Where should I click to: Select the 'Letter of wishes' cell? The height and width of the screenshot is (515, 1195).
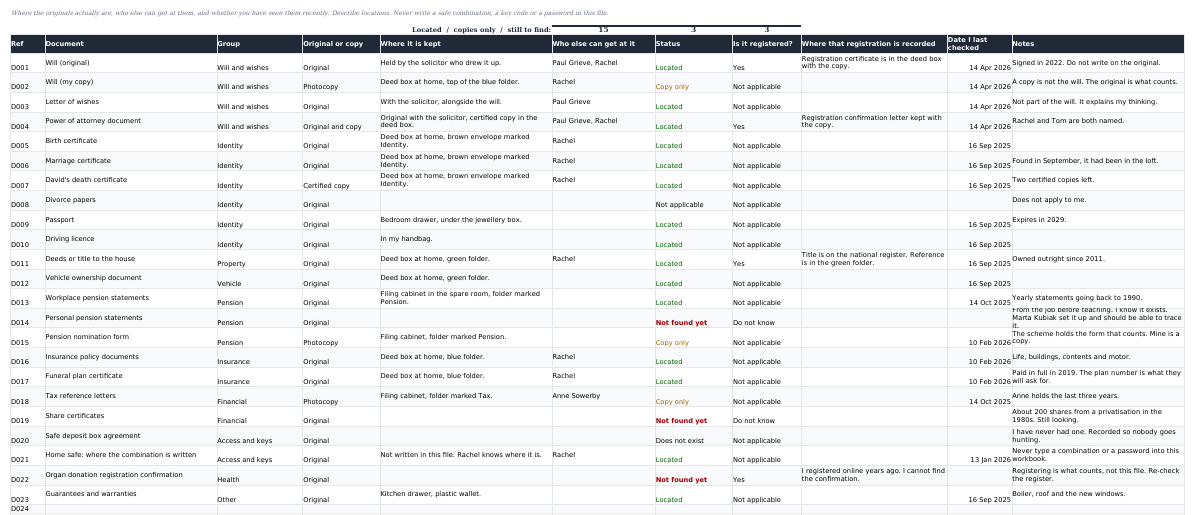point(131,103)
